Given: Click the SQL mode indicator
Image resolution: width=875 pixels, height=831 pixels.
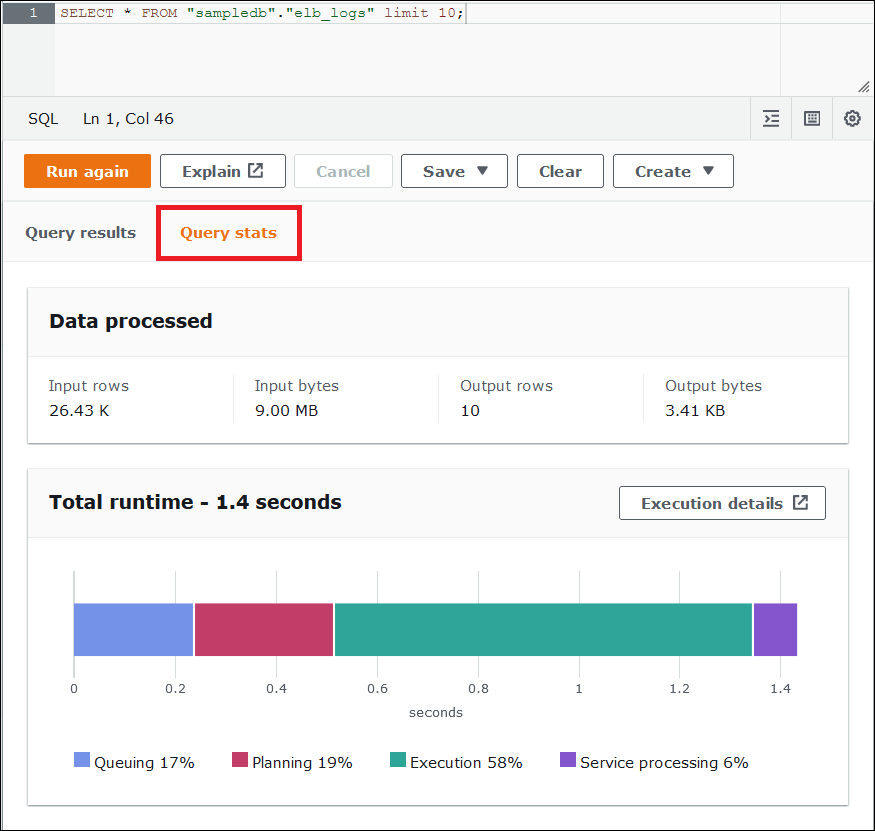Looking at the screenshot, I should [43, 118].
